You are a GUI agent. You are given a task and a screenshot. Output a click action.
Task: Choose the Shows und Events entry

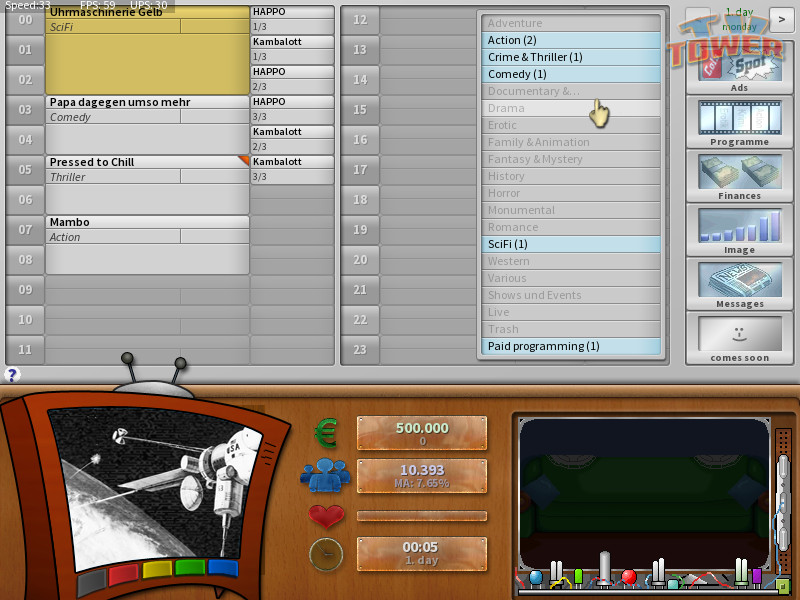click(571, 295)
